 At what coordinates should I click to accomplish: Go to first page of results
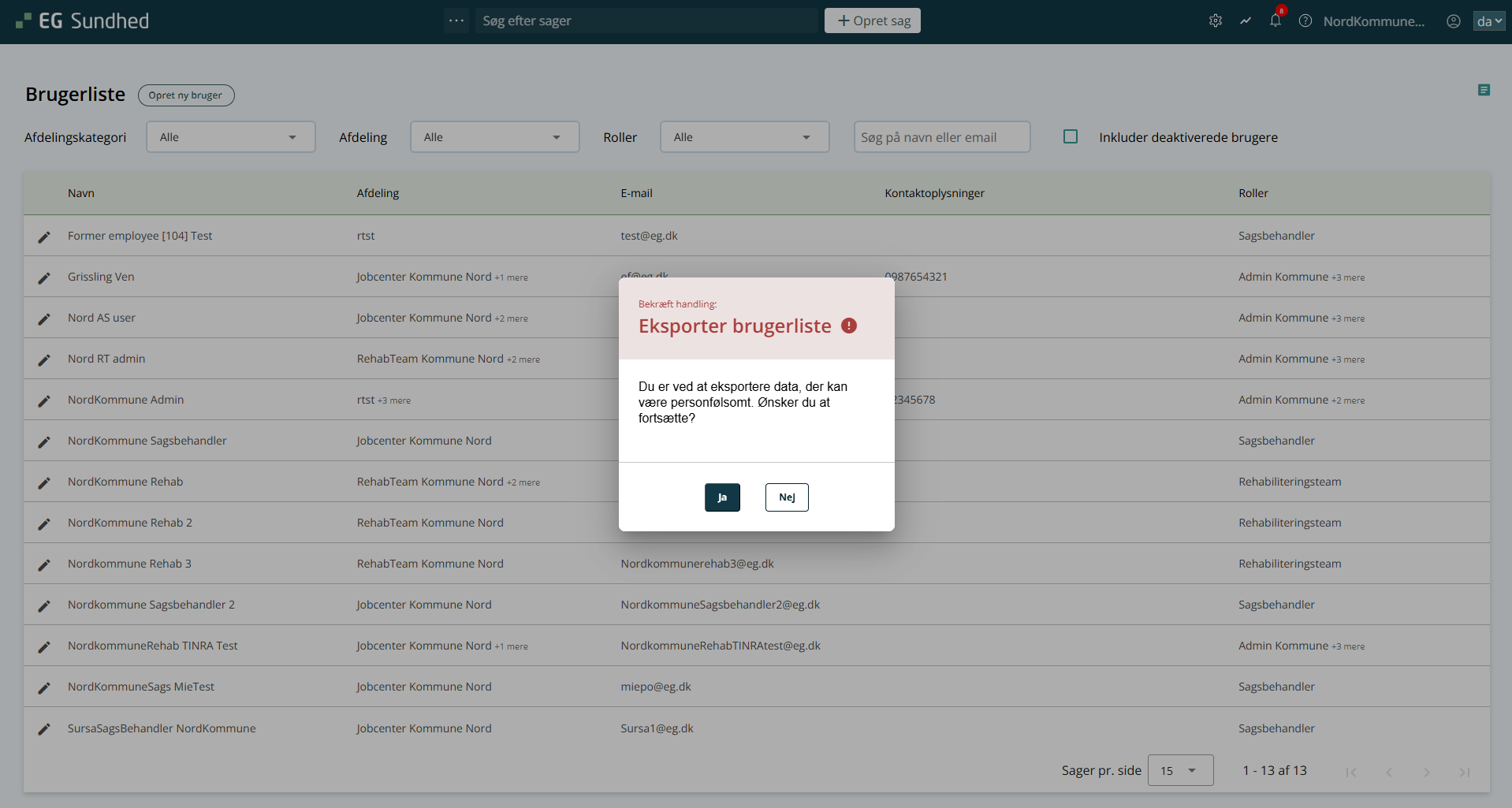1351,772
